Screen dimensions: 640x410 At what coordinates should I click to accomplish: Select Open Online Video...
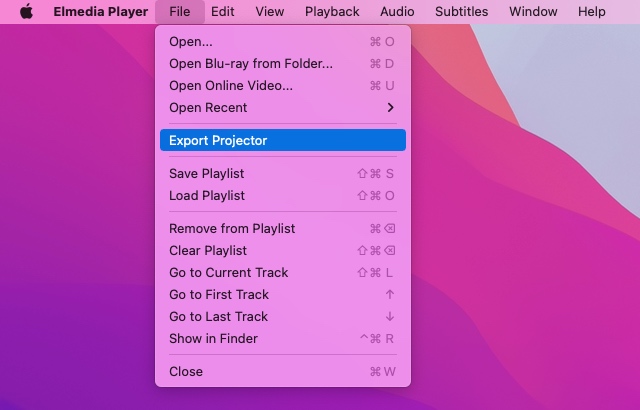(283, 86)
